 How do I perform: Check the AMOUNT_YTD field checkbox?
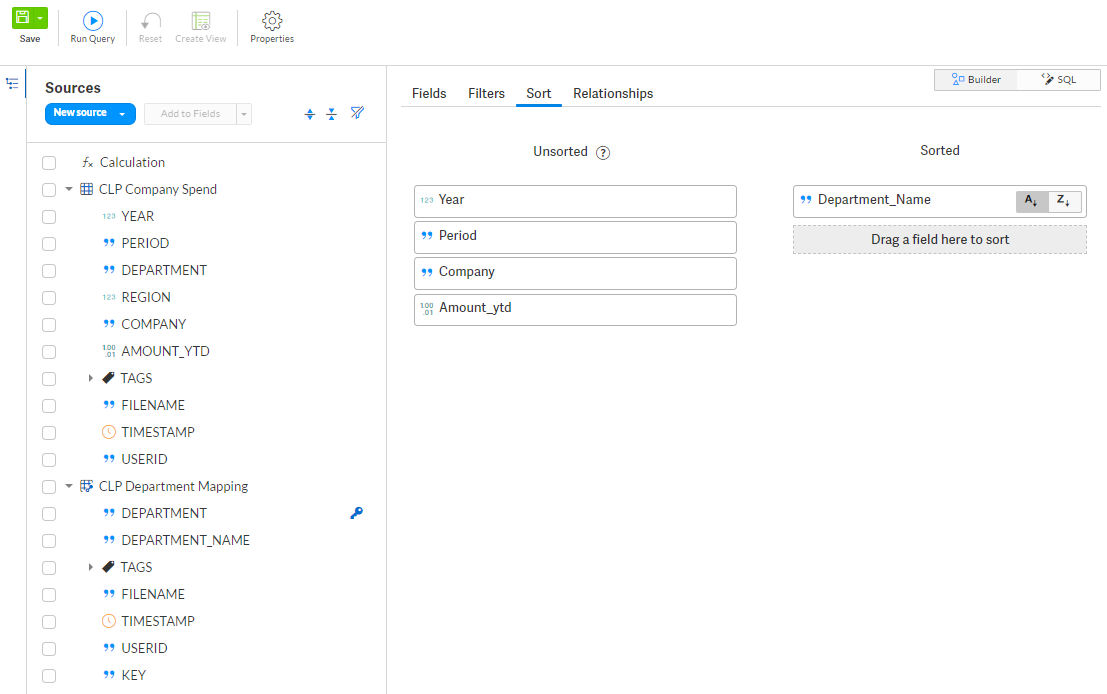coord(49,352)
